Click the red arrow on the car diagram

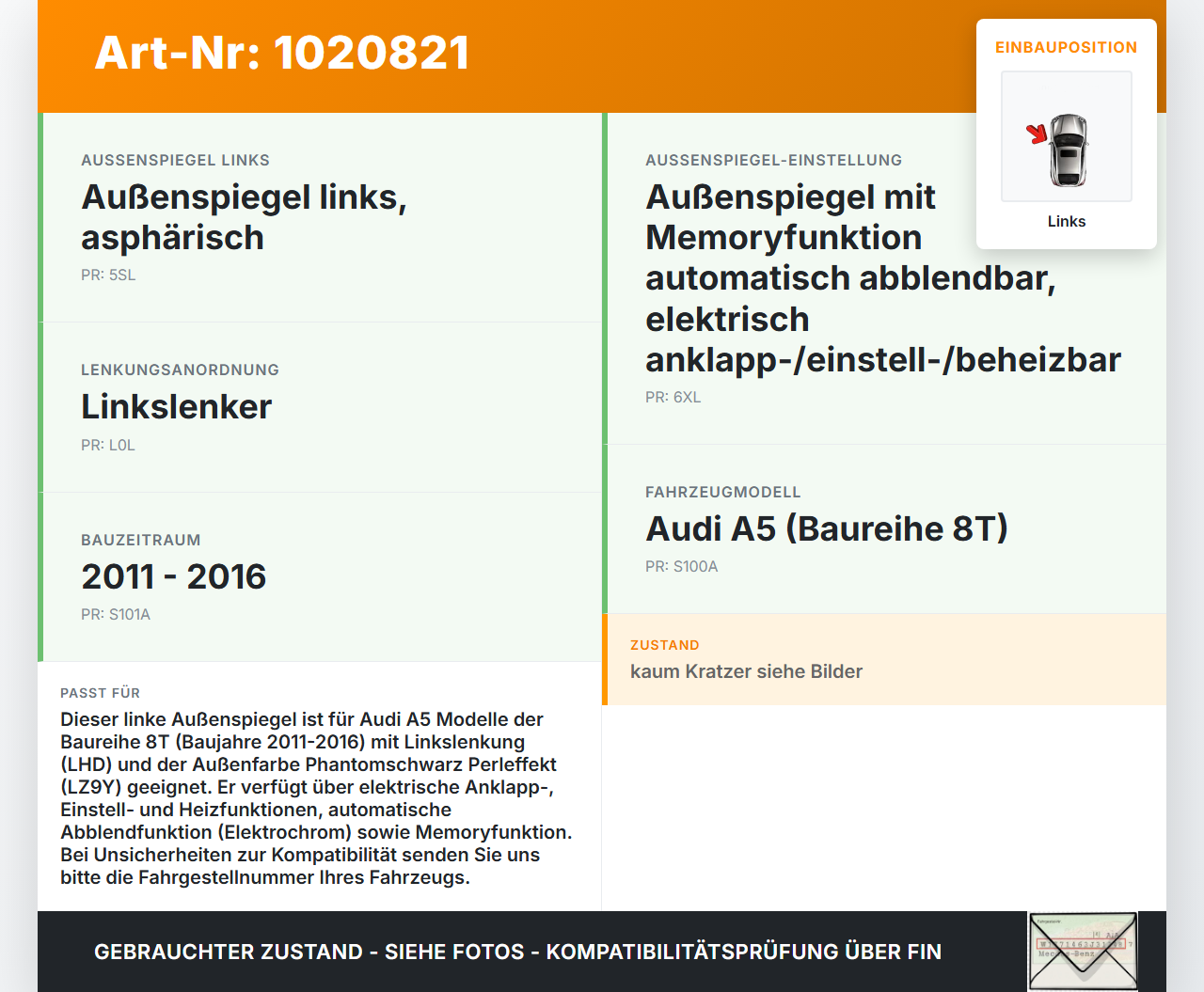point(1038,133)
